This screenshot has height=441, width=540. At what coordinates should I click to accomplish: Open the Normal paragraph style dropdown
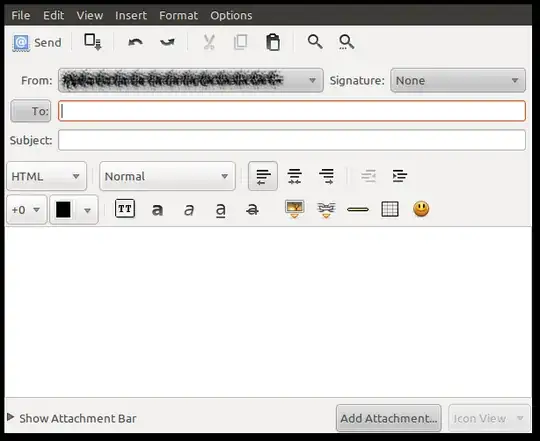point(167,176)
